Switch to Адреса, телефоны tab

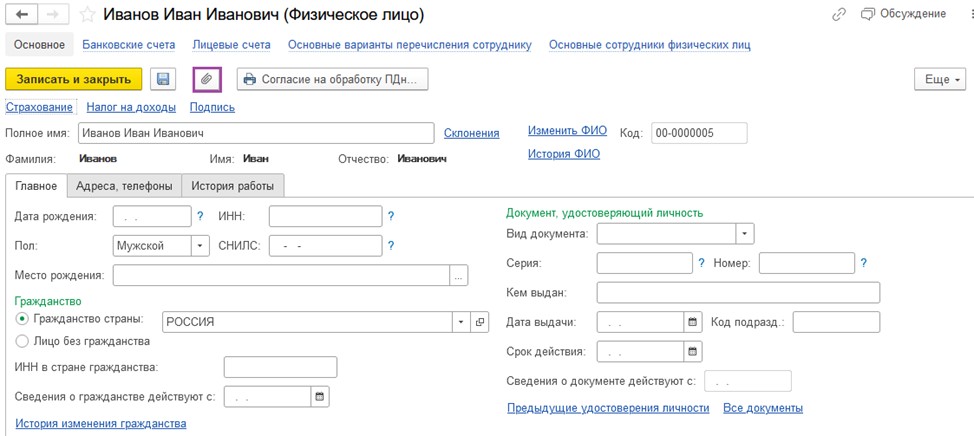pos(124,186)
